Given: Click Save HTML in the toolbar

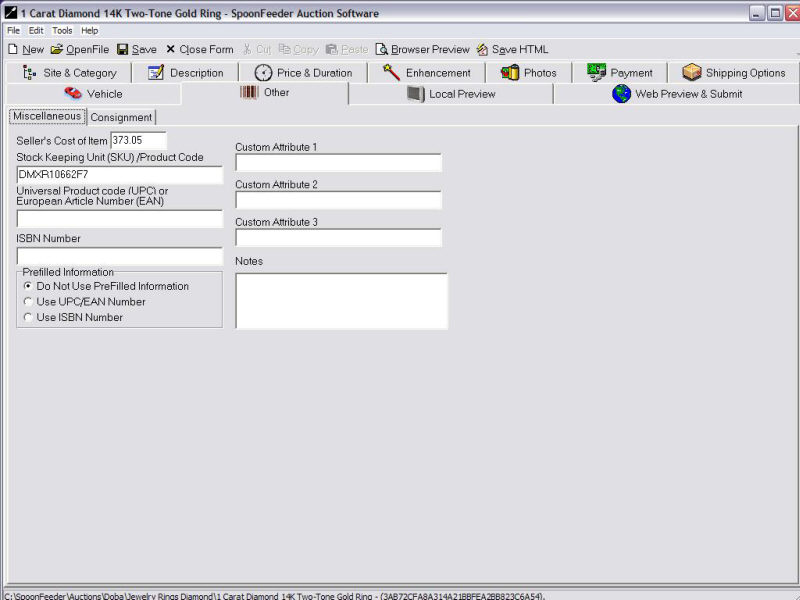Looking at the screenshot, I should 520,49.
